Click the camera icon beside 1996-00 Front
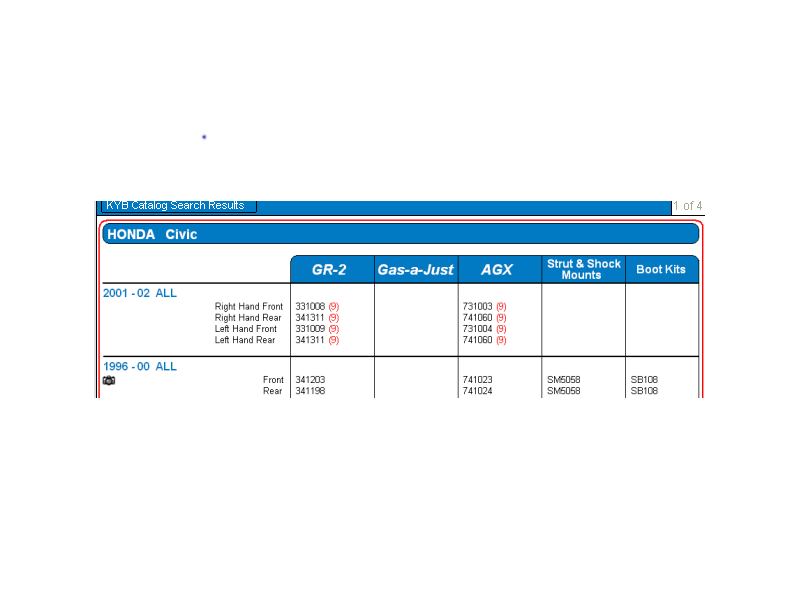800x600 pixels. click(x=109, y=380)
